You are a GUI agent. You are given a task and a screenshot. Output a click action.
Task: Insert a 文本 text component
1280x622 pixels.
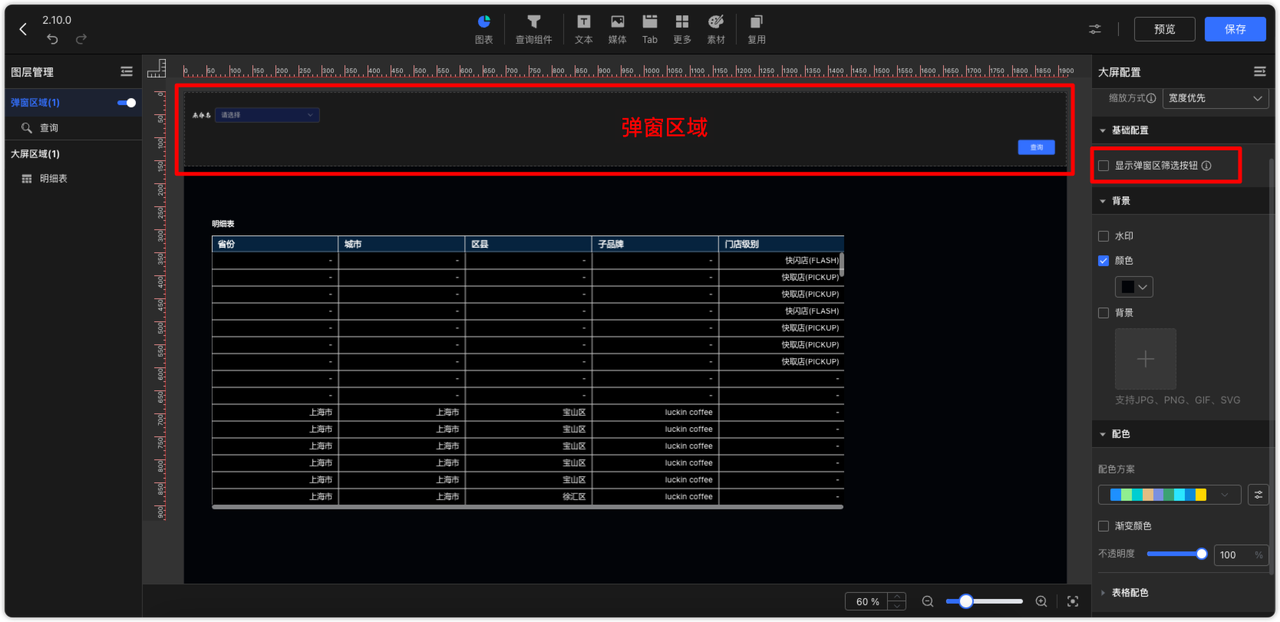583,28
